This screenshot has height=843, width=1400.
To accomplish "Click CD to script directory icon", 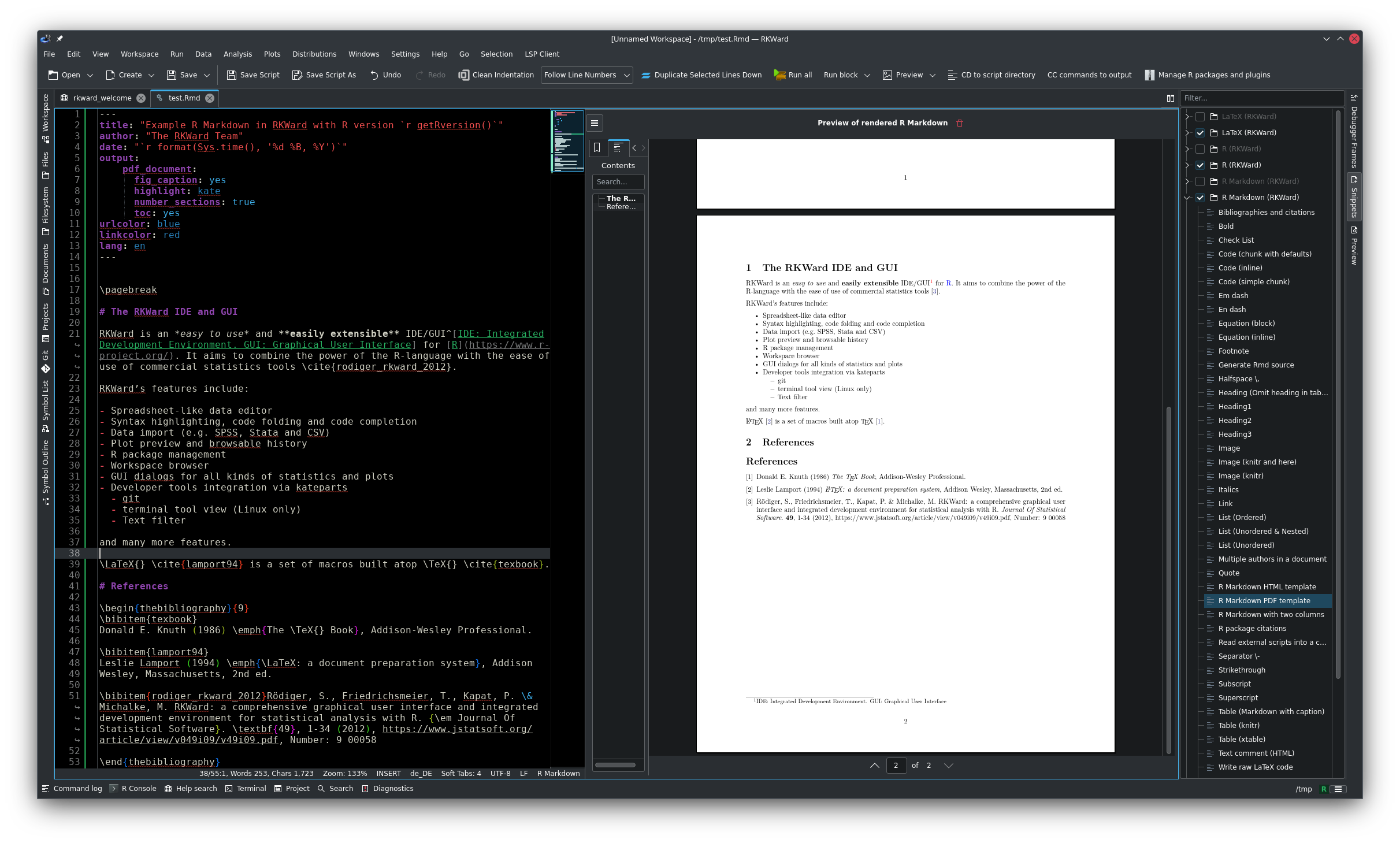I will click(x=952, y=75).
